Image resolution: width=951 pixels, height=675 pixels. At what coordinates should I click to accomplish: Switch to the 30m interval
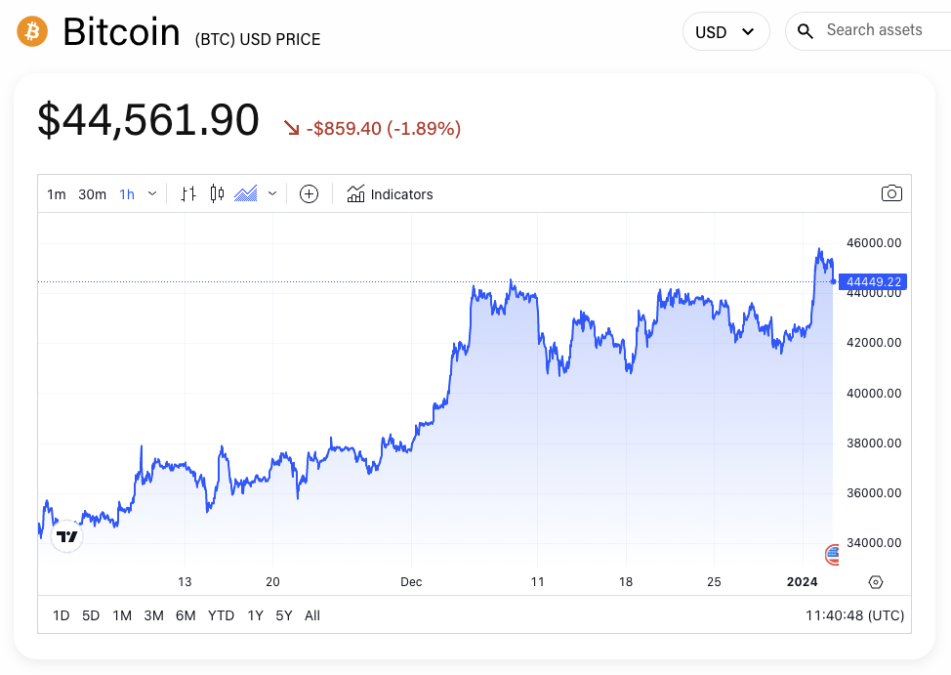tap(92, 194)
